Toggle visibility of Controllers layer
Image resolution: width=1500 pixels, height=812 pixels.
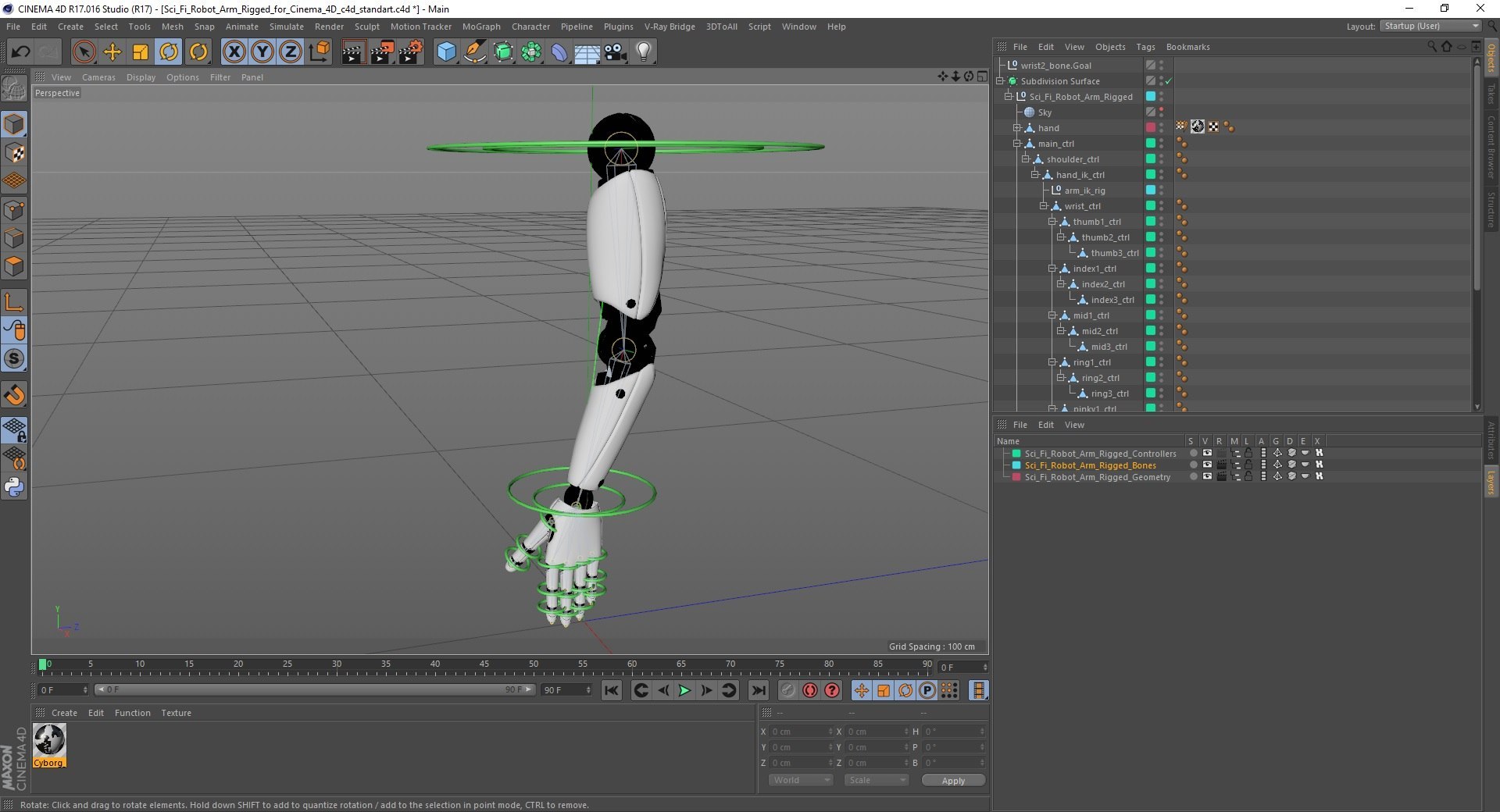click(x=1207, y=453)
